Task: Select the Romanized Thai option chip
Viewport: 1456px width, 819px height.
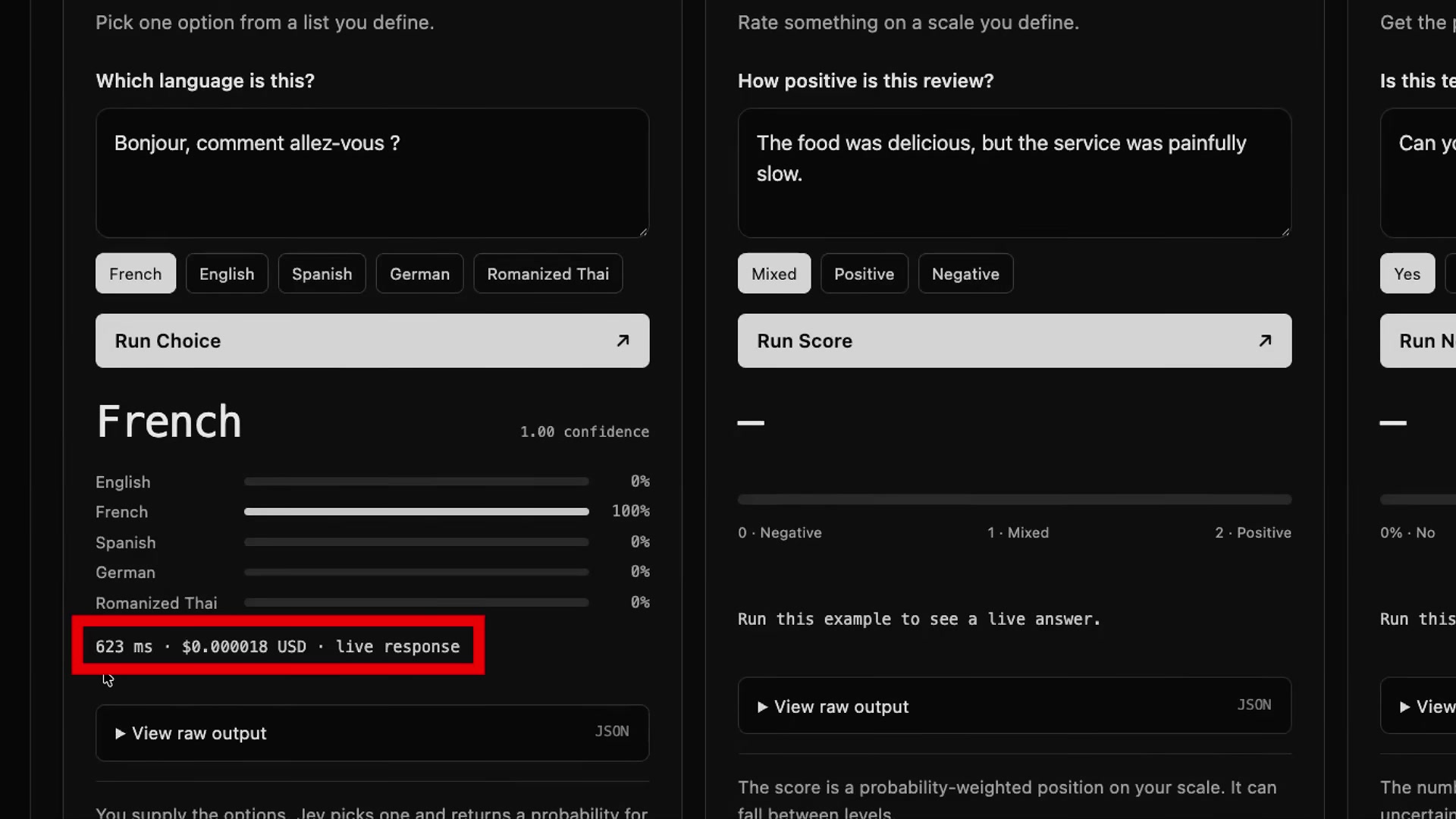Action: click(548, 274)
